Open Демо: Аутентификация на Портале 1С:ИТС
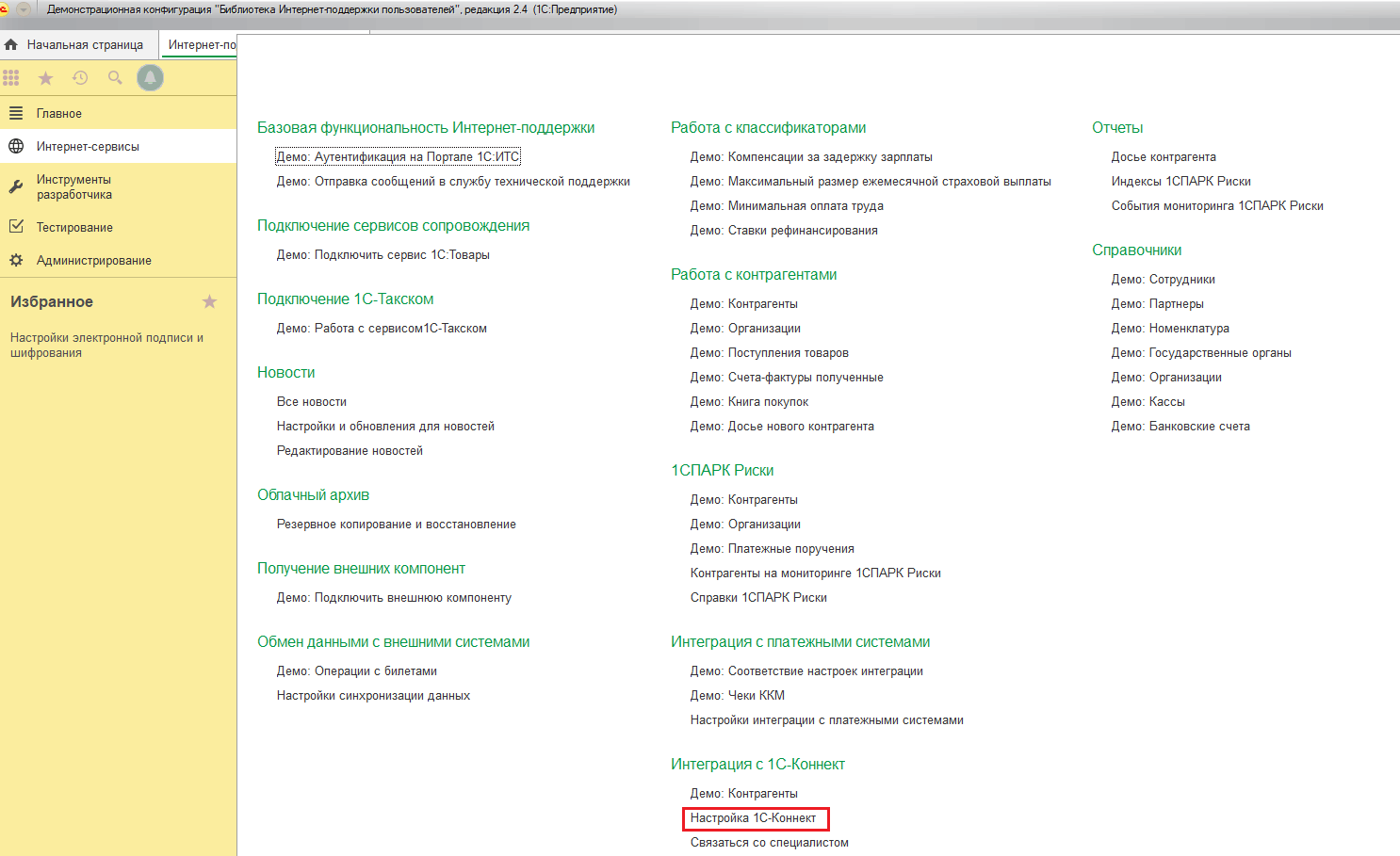 tap(398, 156)
